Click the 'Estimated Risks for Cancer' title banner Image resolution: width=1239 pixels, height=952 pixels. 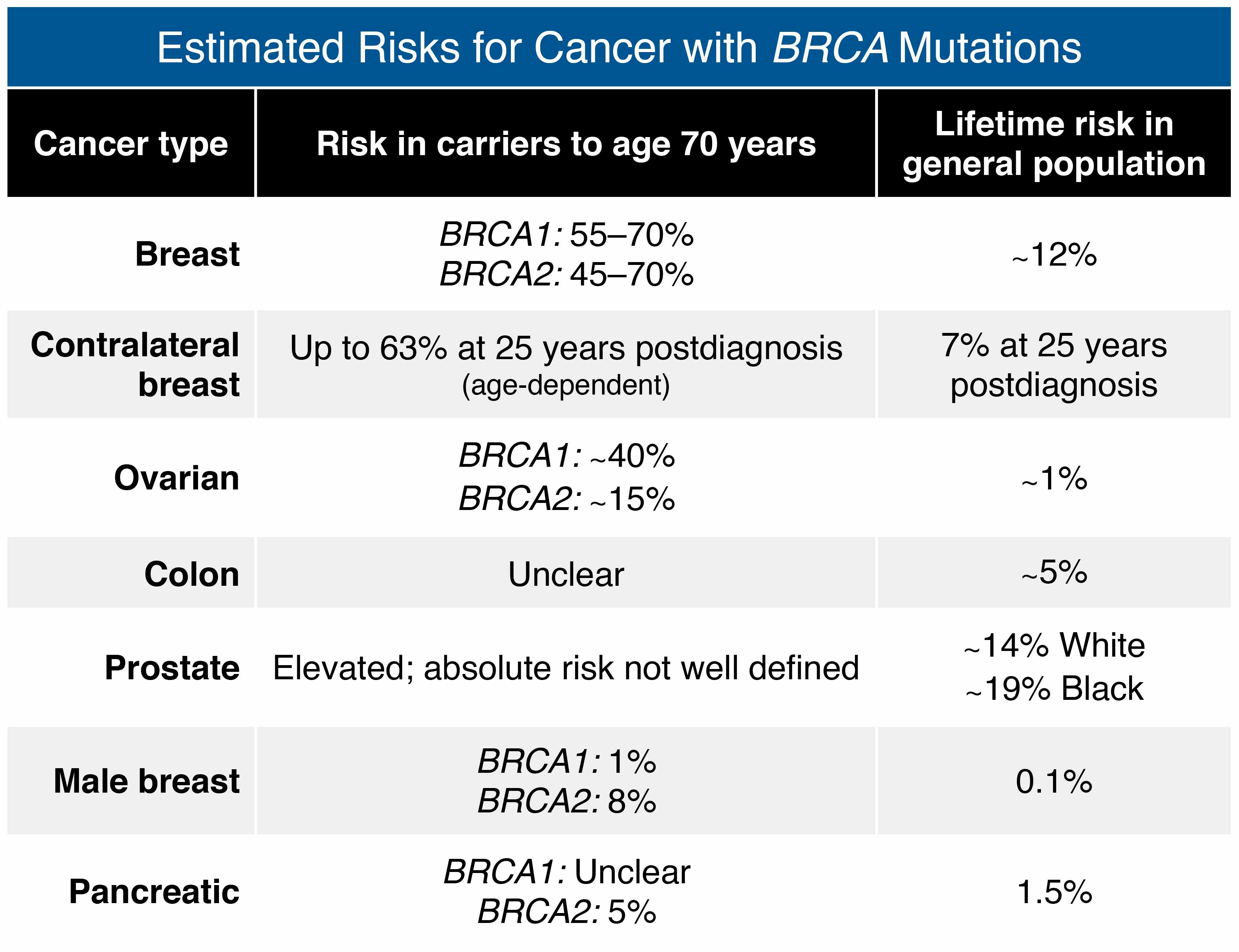pos(619,47)
